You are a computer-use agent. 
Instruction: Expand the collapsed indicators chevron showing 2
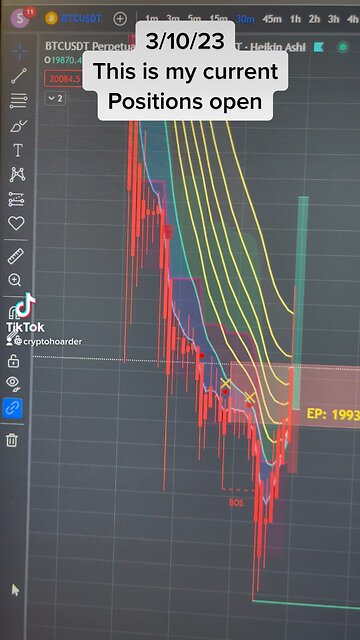(x=55, y=98)
